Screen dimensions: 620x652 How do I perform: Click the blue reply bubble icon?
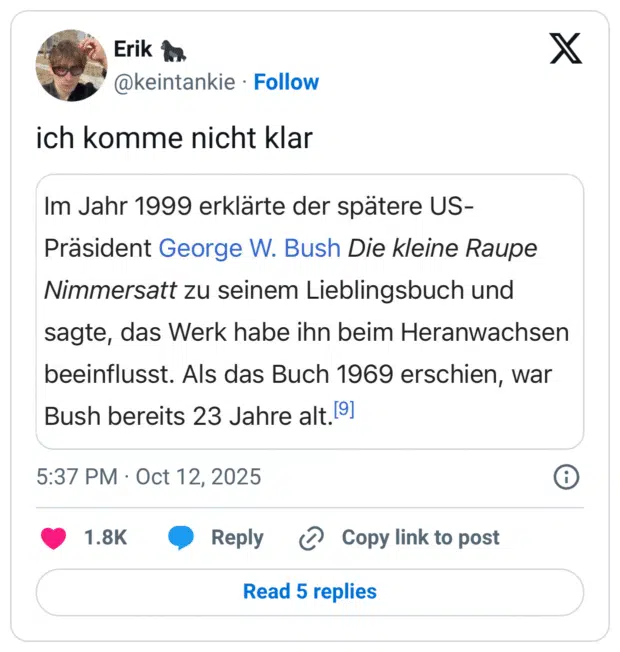pos(181,537)
